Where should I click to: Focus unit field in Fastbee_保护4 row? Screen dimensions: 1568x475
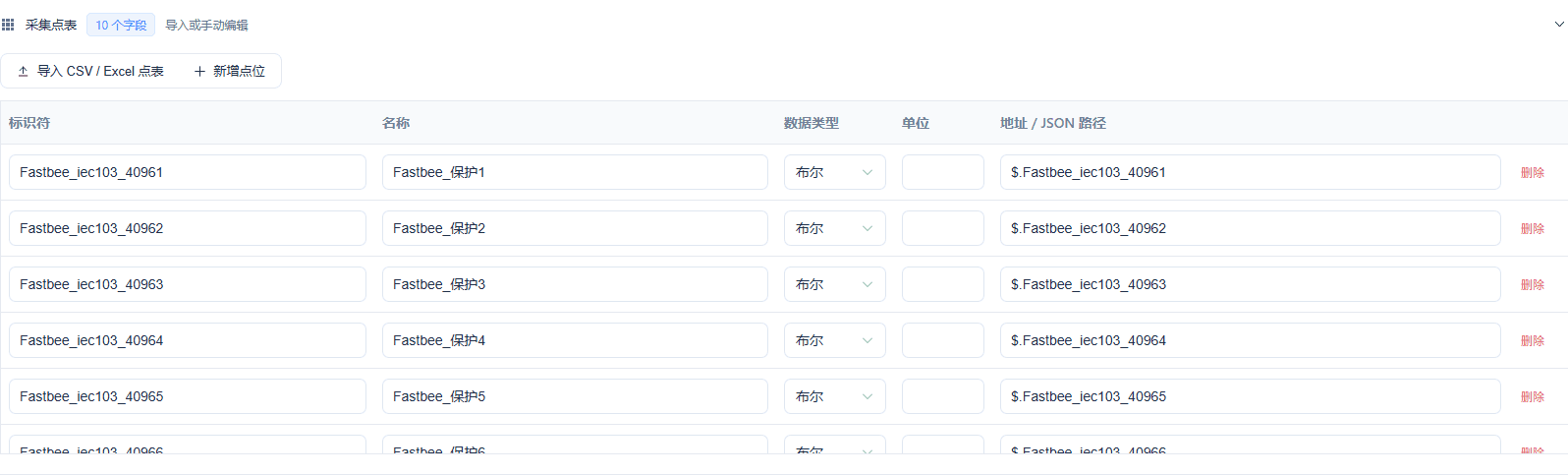click(943, 340)
